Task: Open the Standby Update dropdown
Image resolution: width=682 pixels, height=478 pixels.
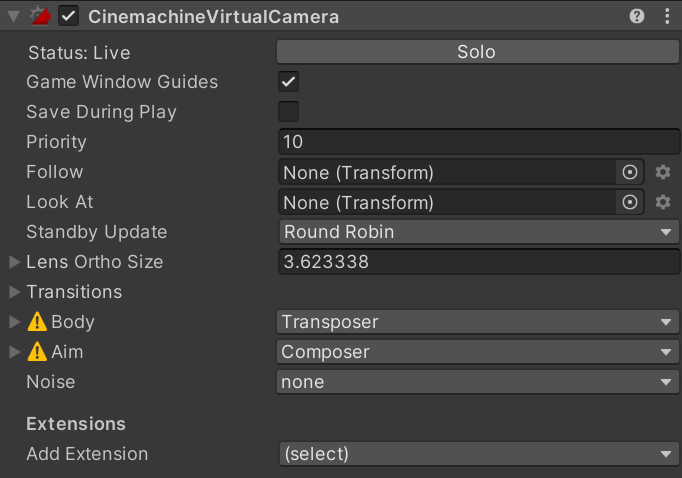Action: click(478, 232)
